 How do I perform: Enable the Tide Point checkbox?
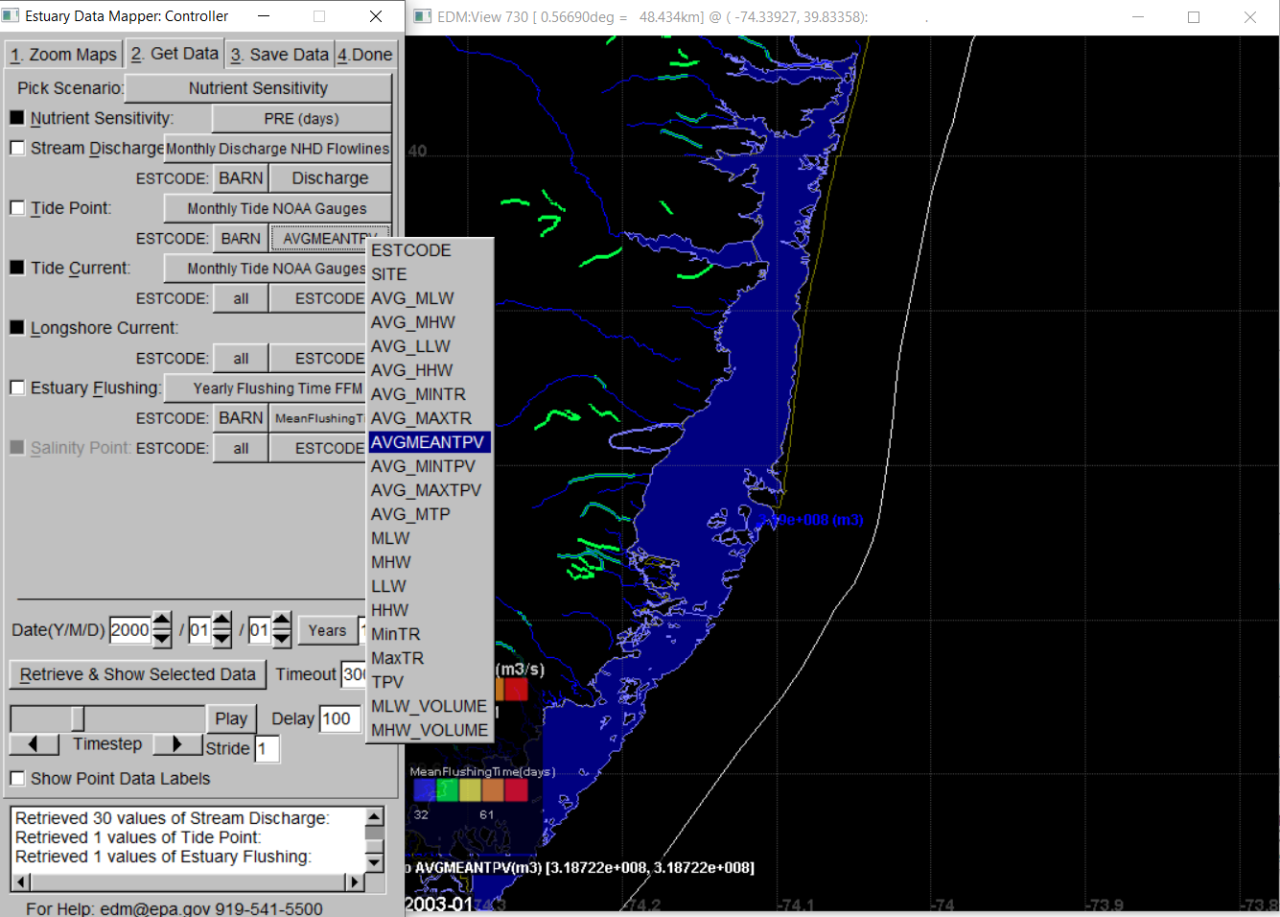click(x=16, y=208)
